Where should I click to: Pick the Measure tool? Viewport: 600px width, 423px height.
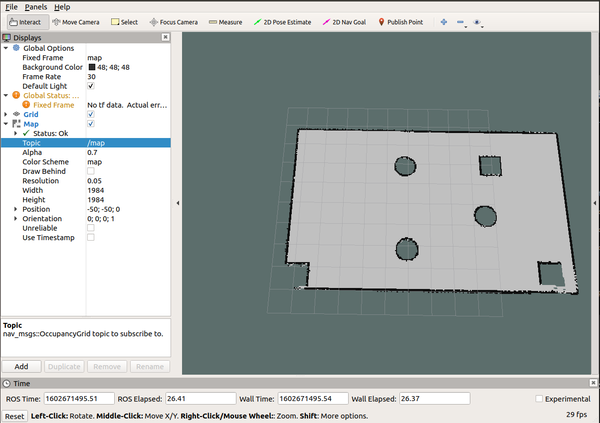click(x=225, y=21)
